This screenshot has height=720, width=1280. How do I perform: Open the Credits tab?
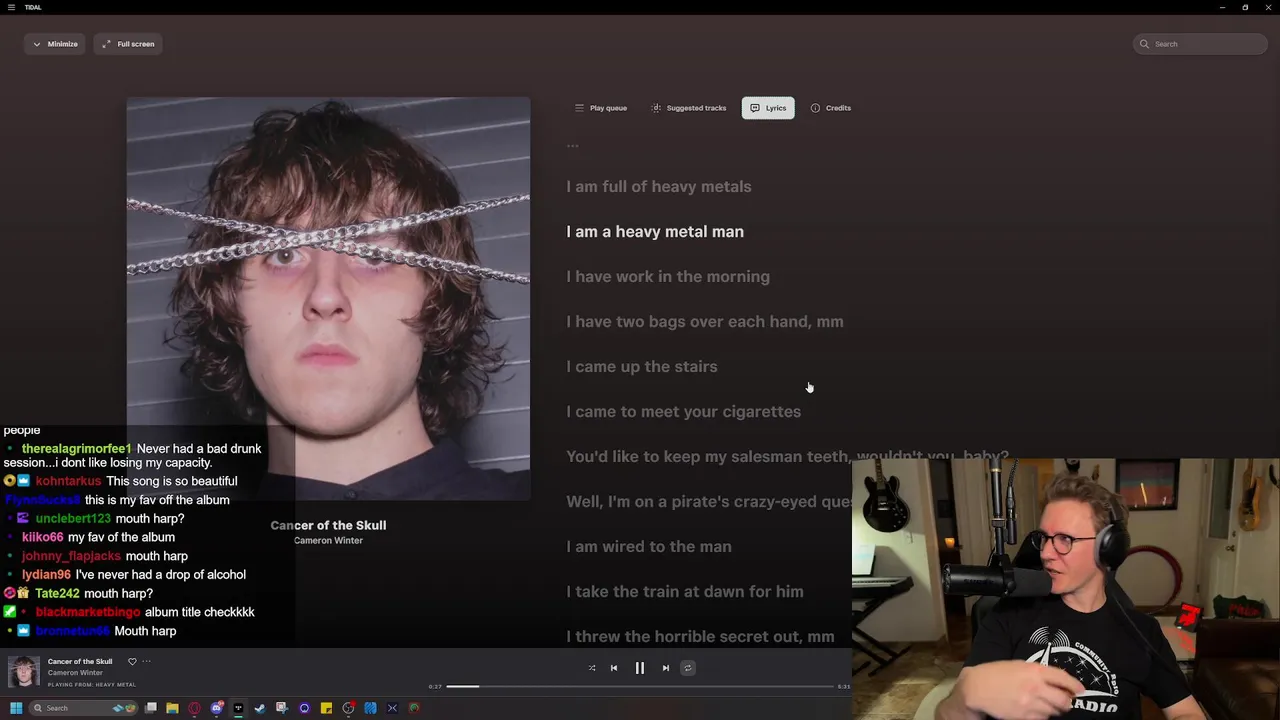coord(831,108)
